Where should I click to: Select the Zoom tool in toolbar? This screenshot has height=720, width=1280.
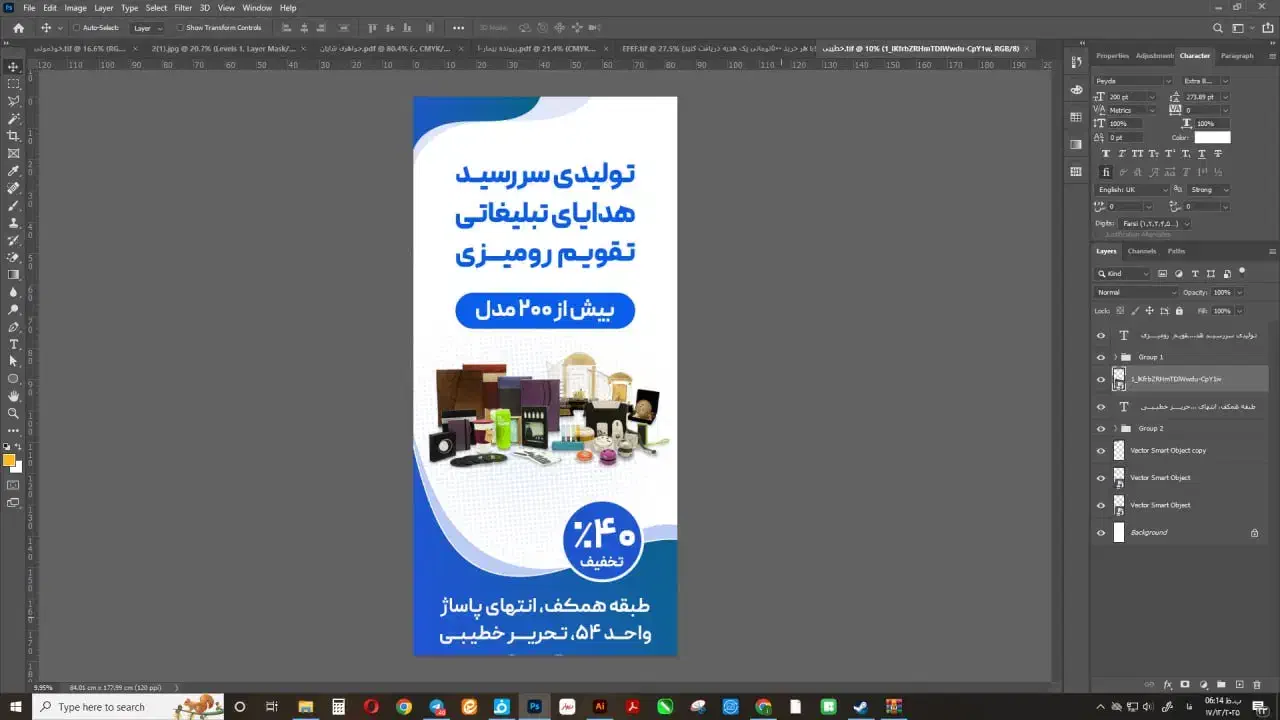13,413
